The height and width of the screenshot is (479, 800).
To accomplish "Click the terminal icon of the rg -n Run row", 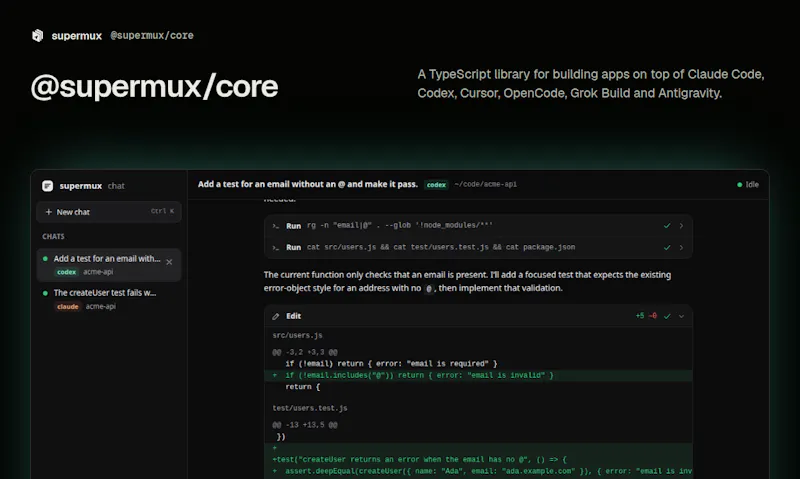I will tap(276, 225).
